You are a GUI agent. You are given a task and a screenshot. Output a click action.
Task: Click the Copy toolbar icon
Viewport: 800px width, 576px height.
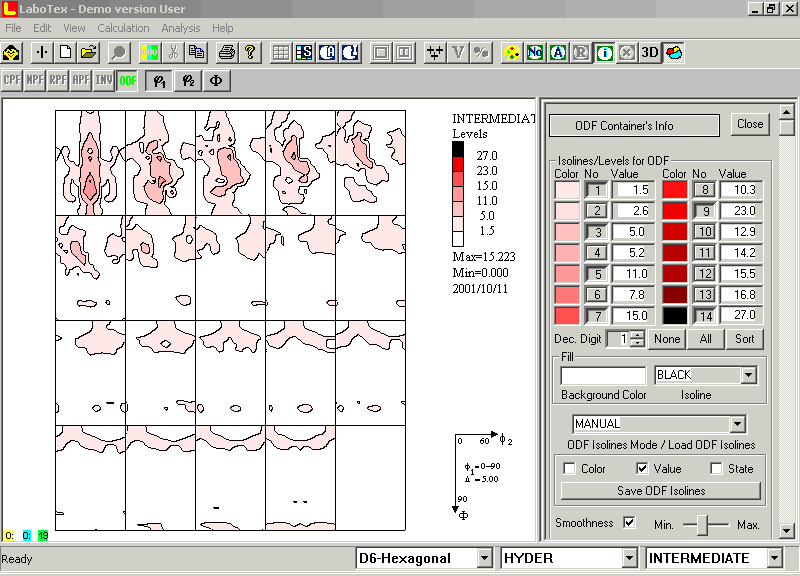[196, 52]
